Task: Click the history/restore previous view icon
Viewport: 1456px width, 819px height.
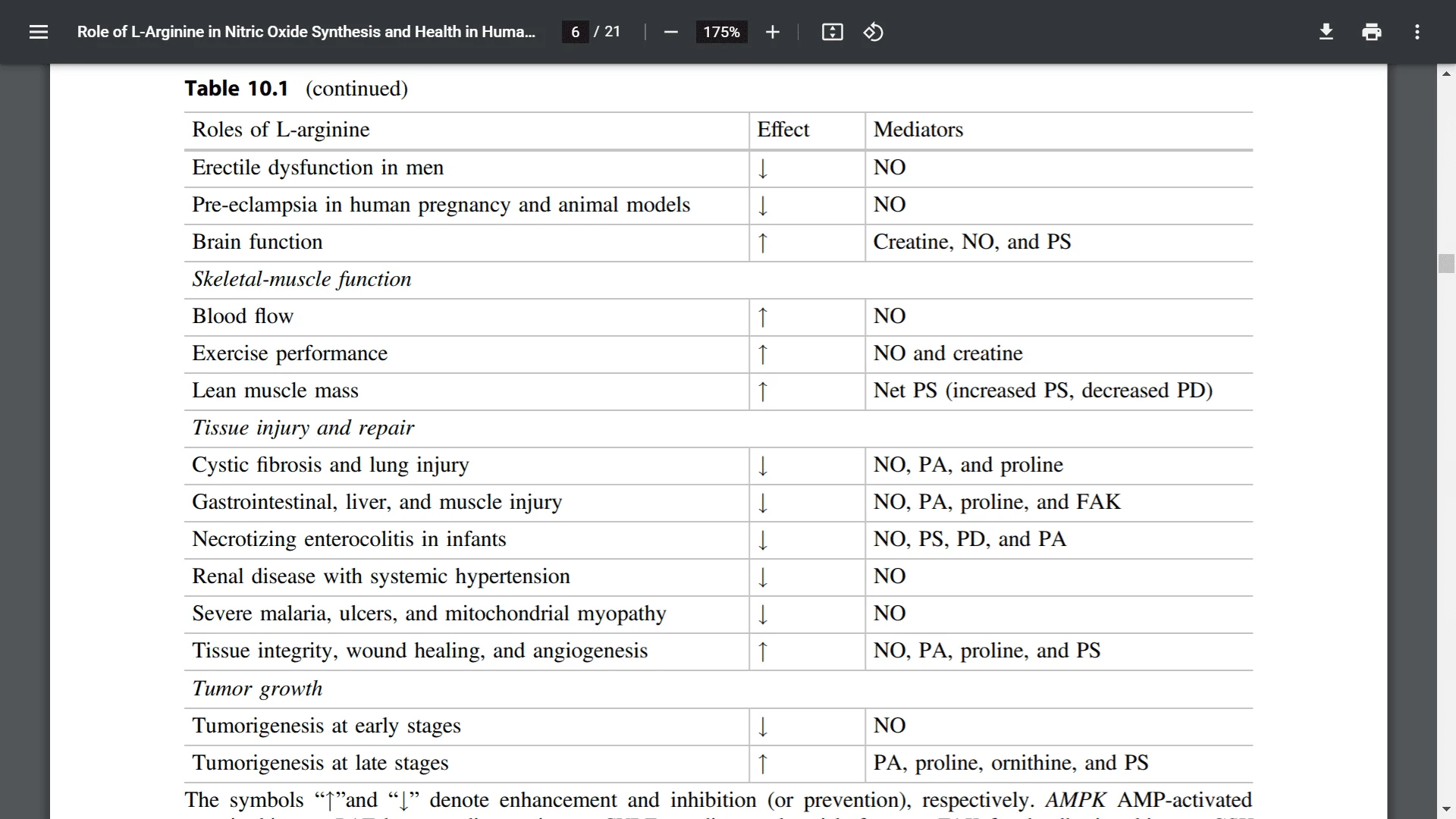Action: click(873, 32)
